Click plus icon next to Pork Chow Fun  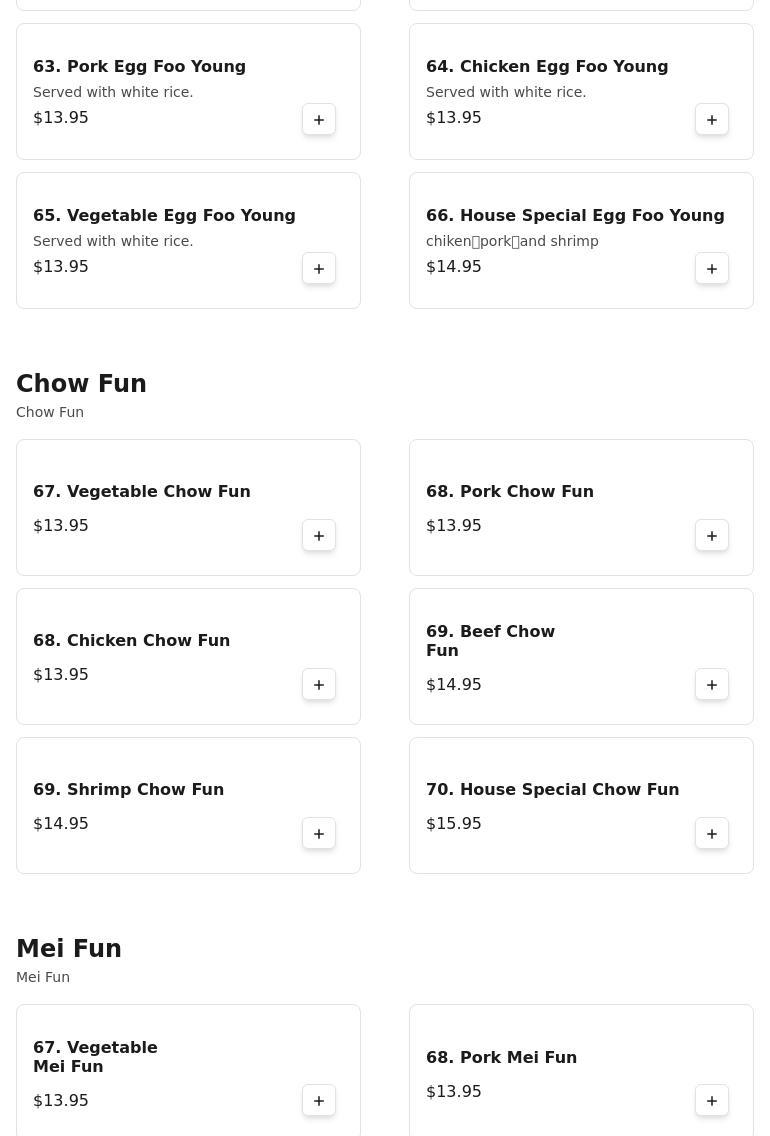[712, 536]
